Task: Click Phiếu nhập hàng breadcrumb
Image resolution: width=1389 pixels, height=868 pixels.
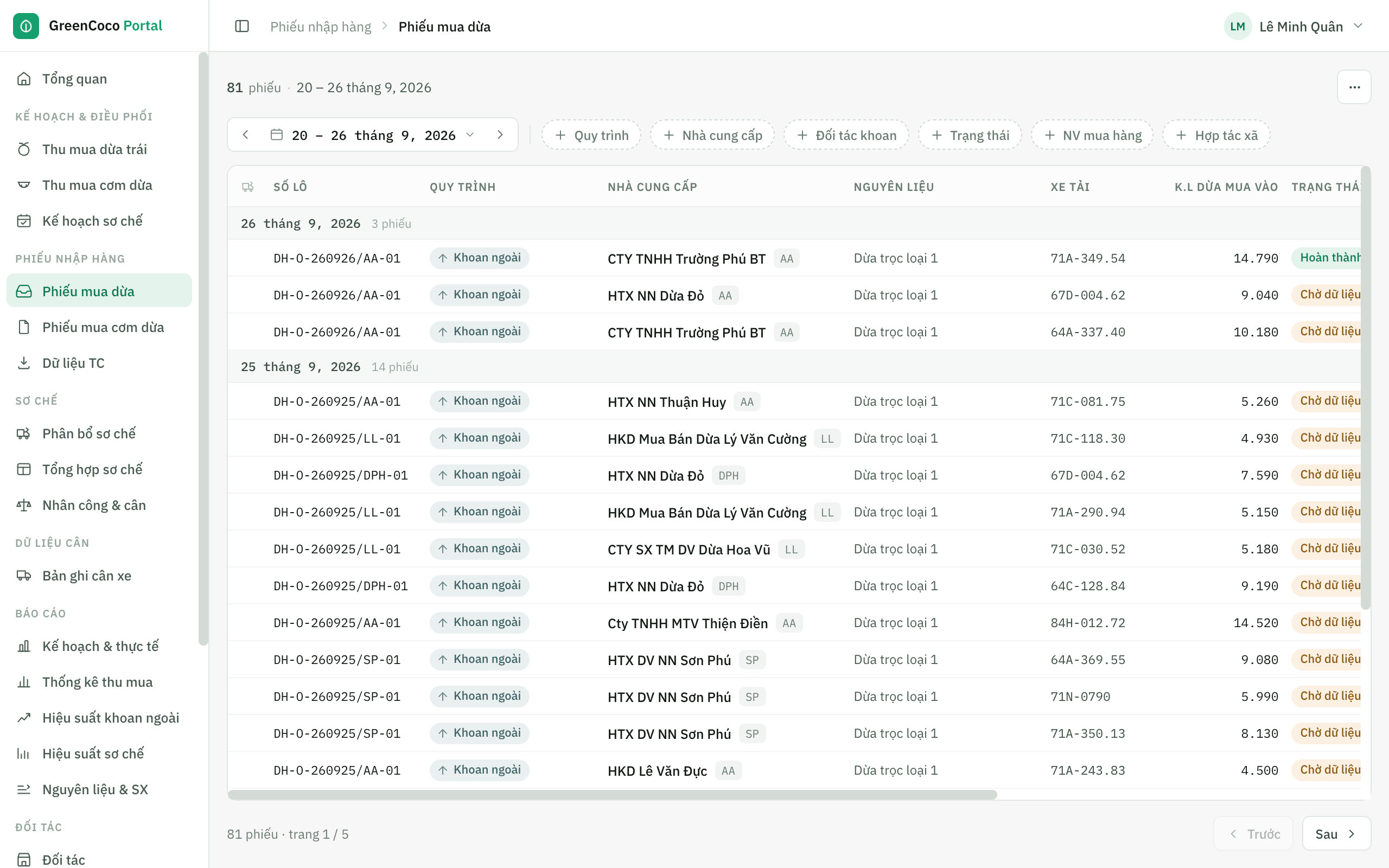Action: pos(321,27)
